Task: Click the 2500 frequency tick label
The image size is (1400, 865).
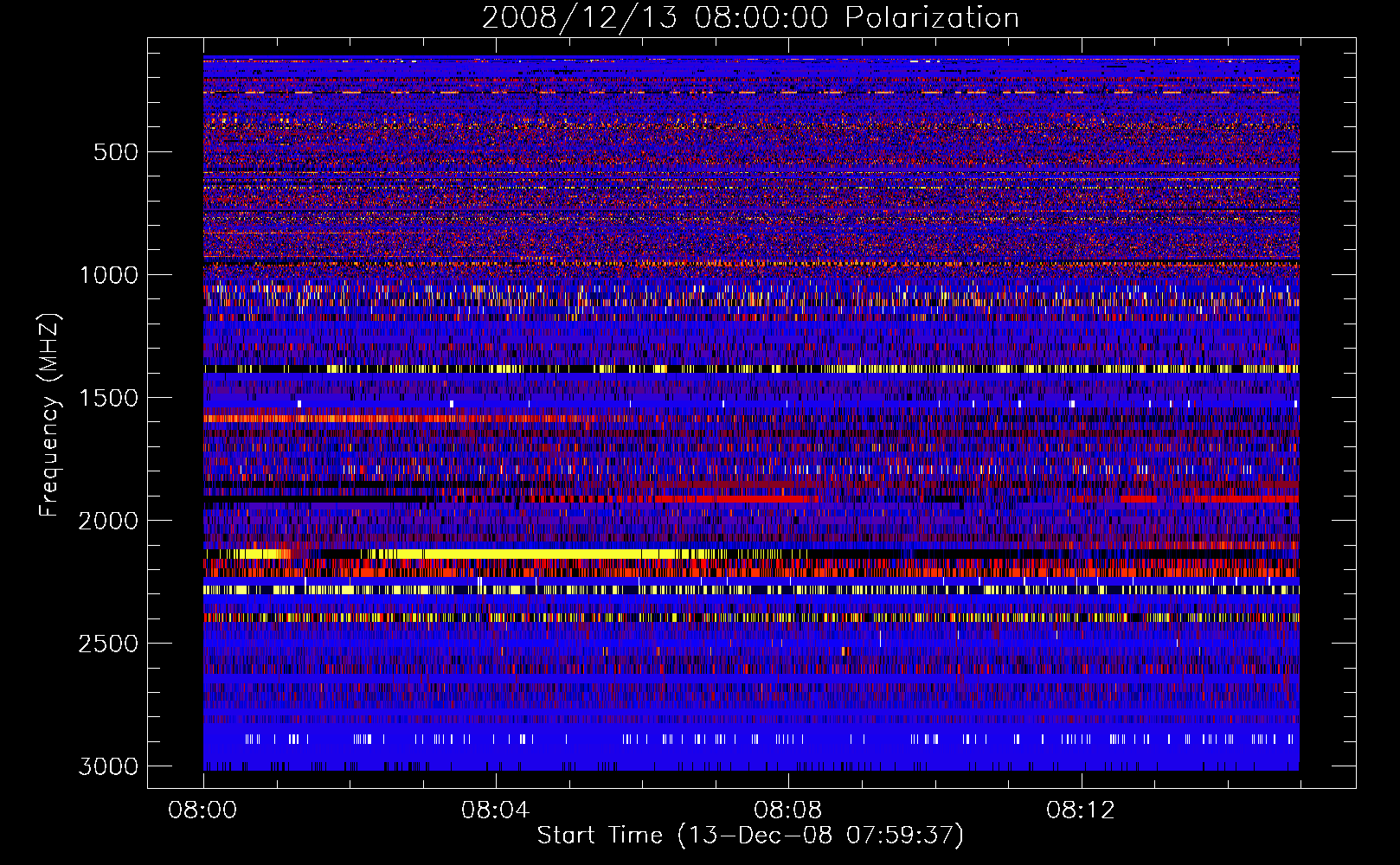Action: 109,644
